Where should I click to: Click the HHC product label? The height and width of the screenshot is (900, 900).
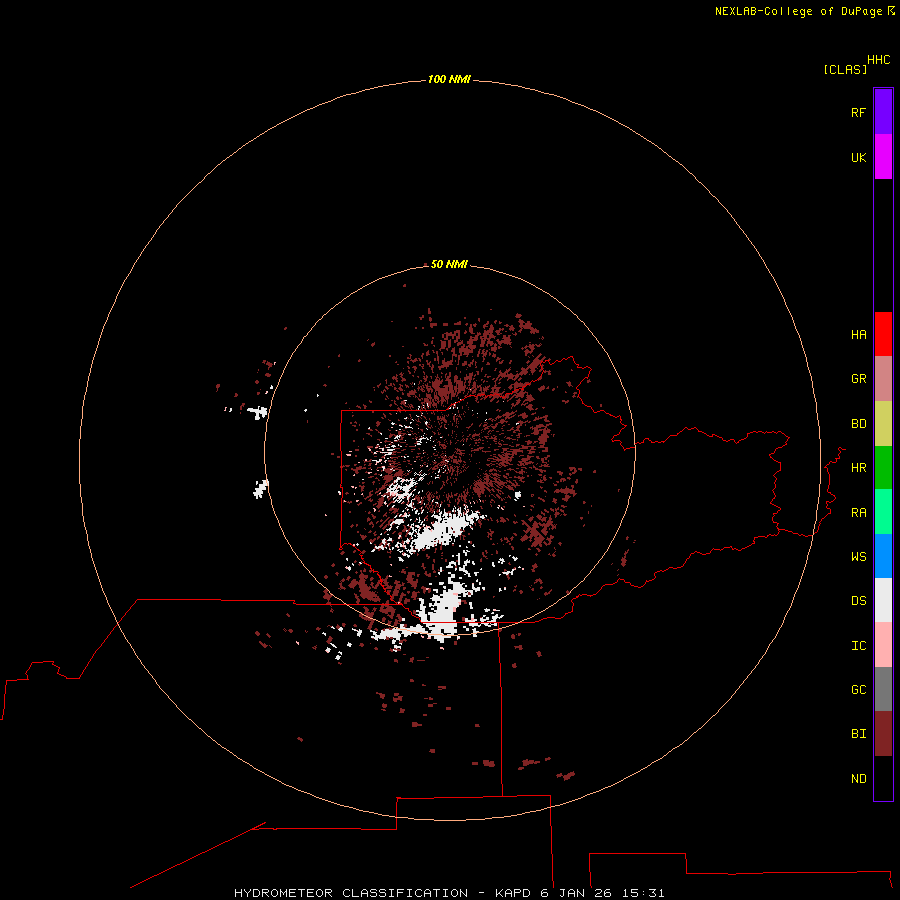[879, 60]
